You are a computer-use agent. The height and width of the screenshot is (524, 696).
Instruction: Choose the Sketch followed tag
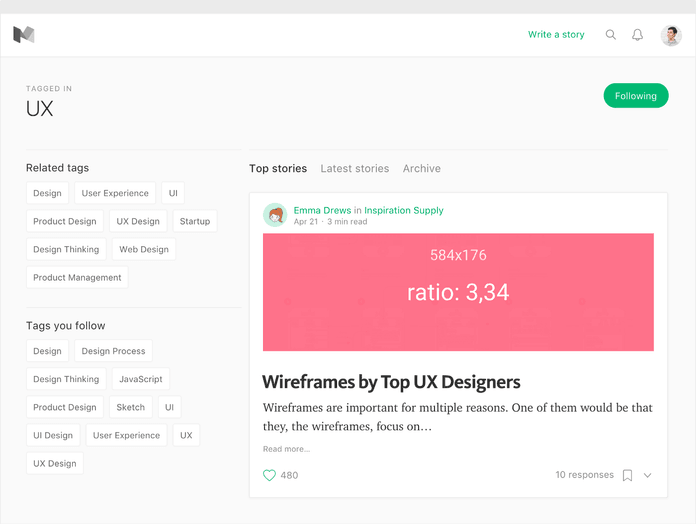pos(131,407)
